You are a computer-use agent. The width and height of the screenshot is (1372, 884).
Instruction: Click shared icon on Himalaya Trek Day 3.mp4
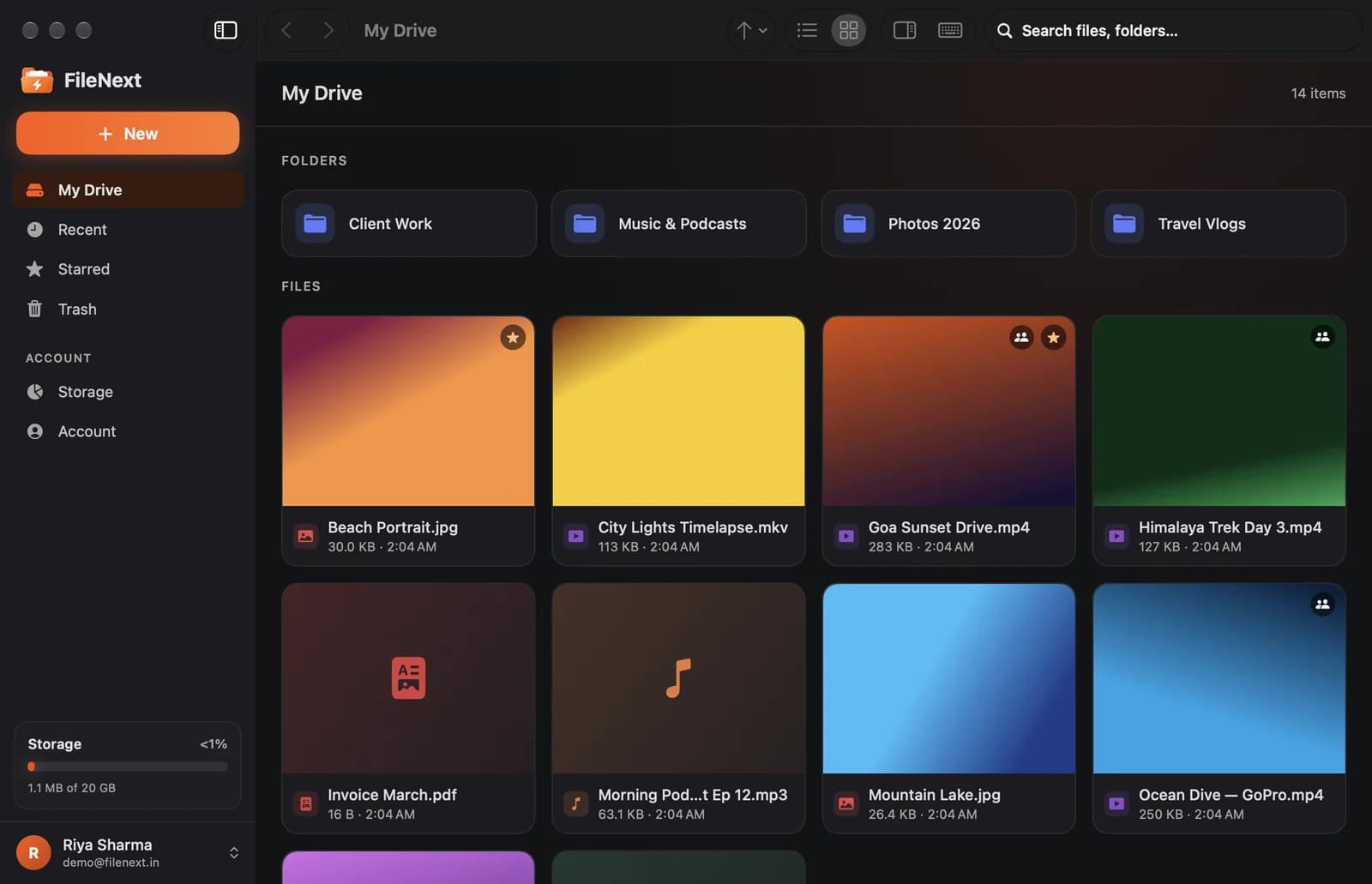(1322, 337)
